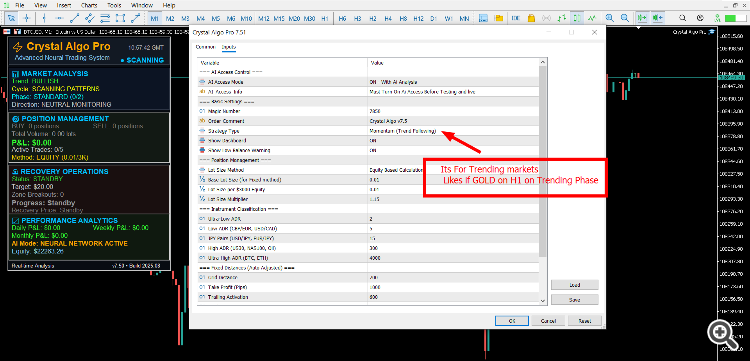
Task: Pick the equidistant channel drawing tool
Action: tap(89, 18)
